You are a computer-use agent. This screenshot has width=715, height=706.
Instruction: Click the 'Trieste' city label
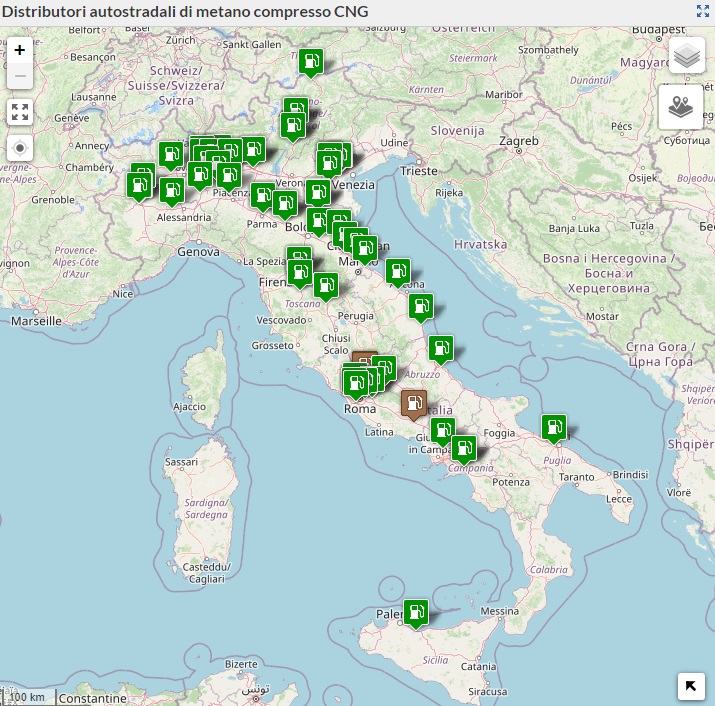419,171
